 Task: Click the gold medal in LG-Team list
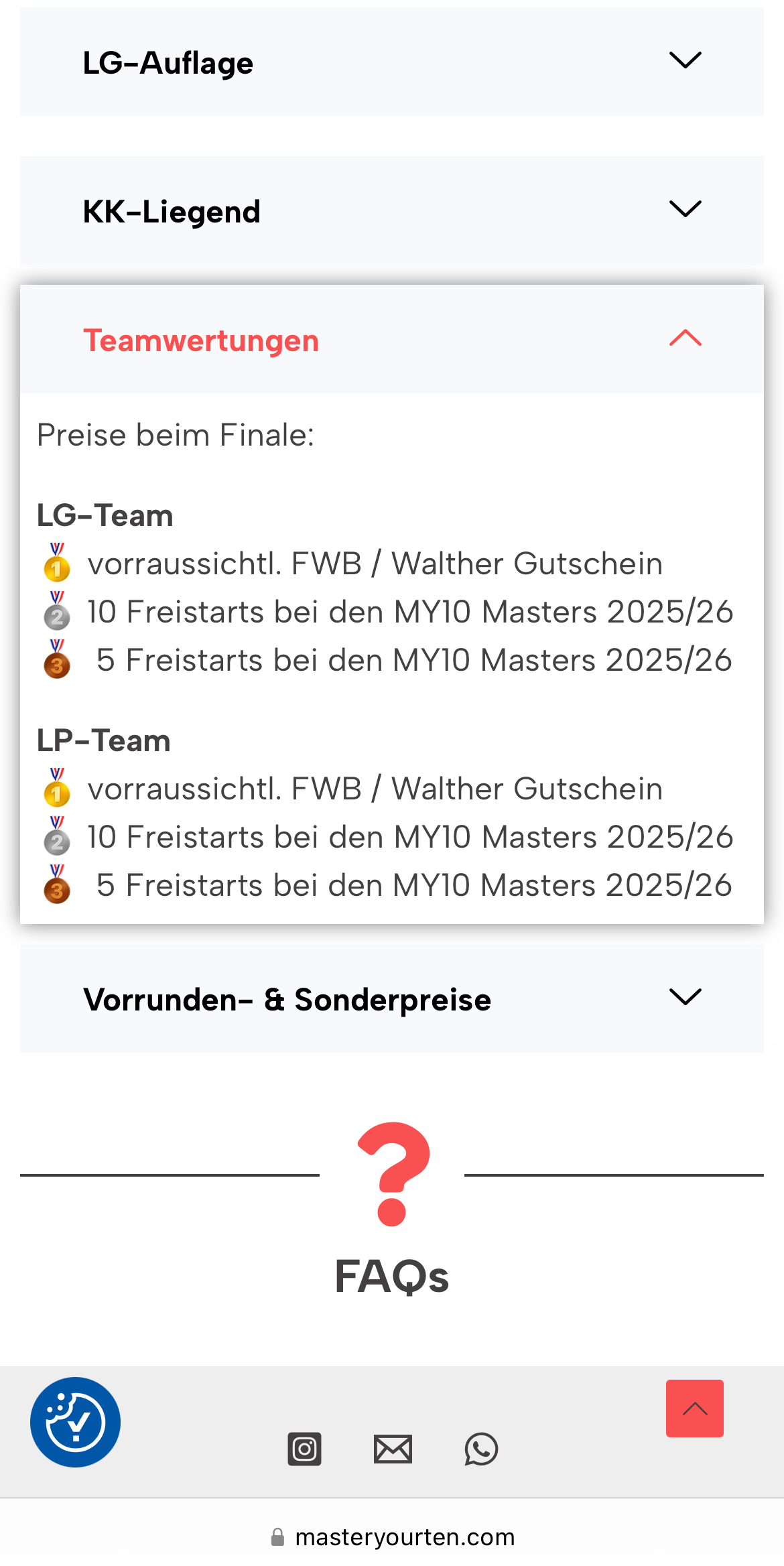coord(57,562)
